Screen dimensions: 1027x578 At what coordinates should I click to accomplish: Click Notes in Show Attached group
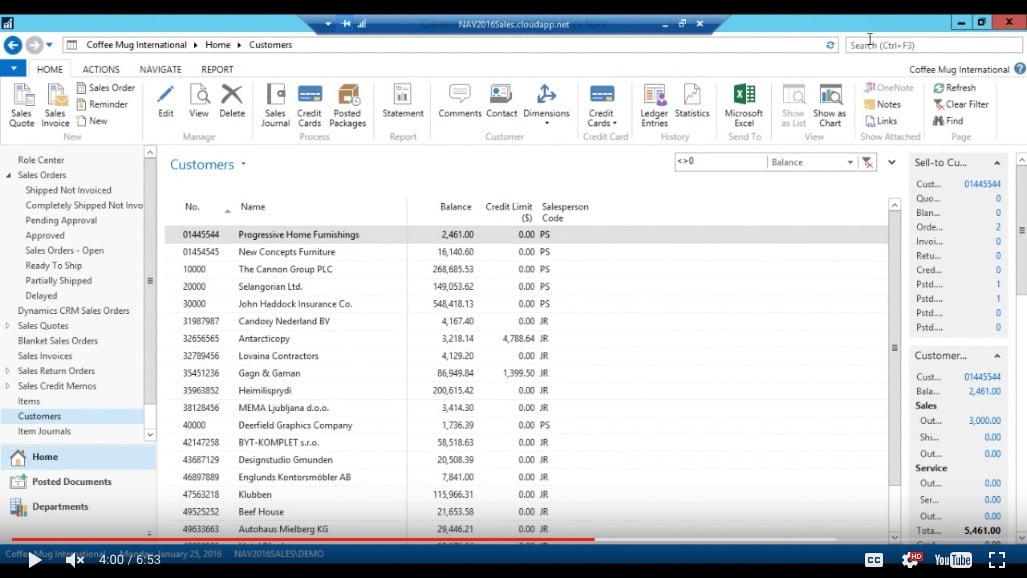coord(882,104)
